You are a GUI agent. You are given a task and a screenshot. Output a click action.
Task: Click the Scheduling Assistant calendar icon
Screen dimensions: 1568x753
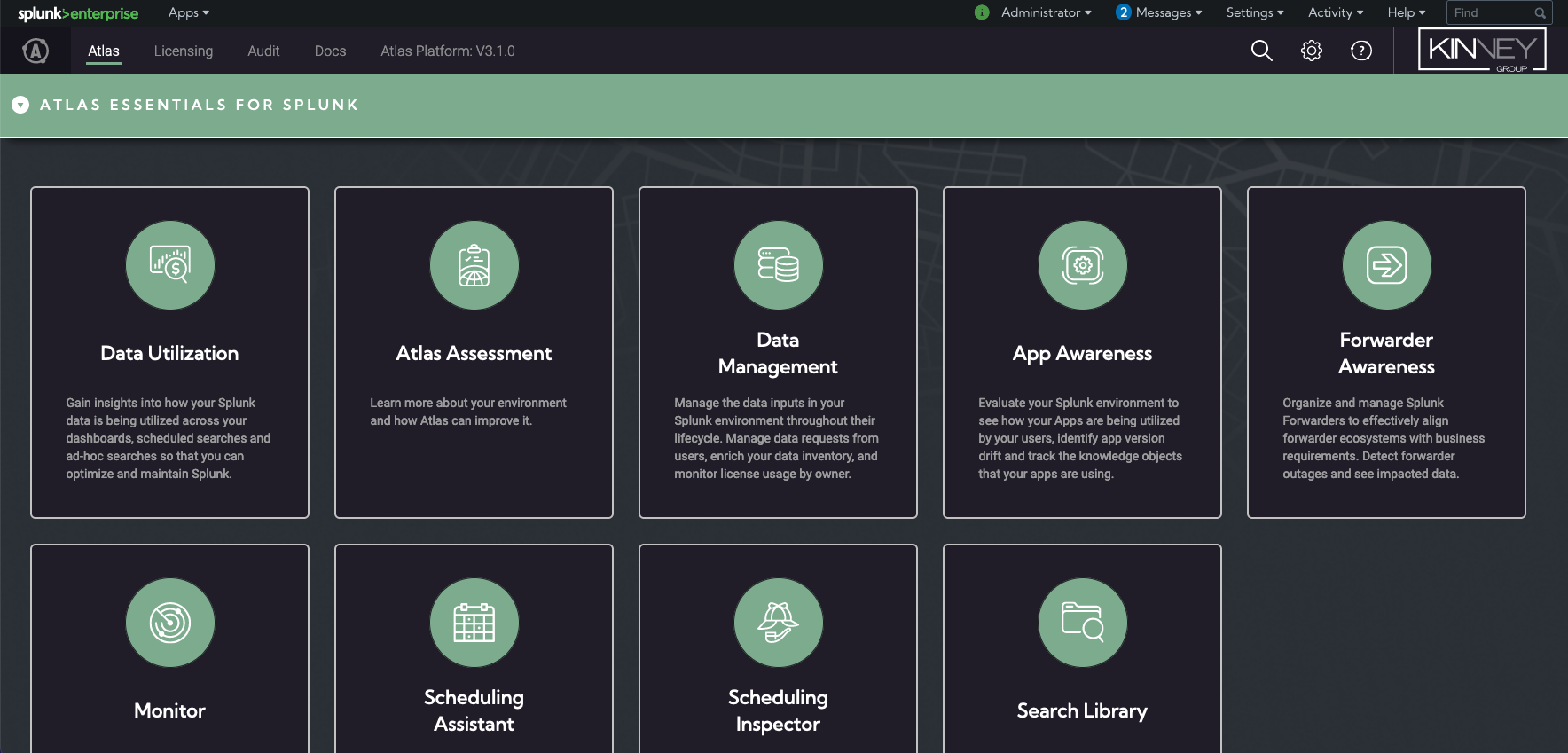coord(474,623)
